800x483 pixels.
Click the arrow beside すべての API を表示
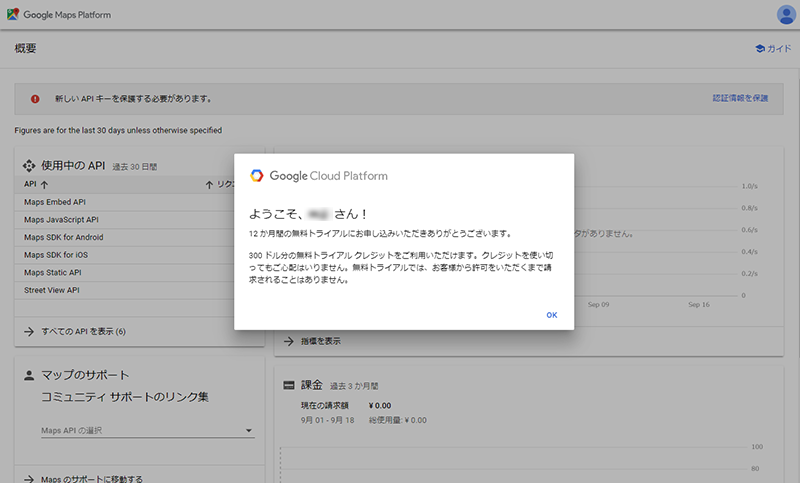29,332
